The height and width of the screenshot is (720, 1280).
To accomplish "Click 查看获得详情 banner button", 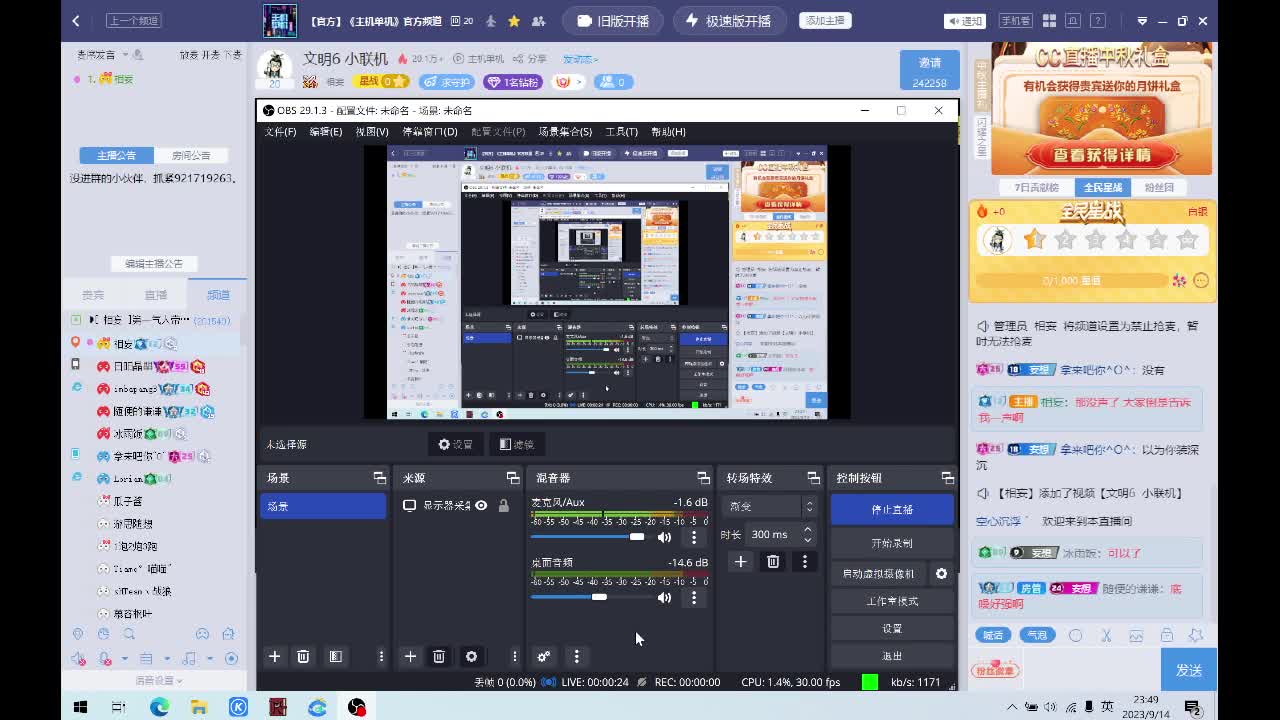I will pos(1101,155).
